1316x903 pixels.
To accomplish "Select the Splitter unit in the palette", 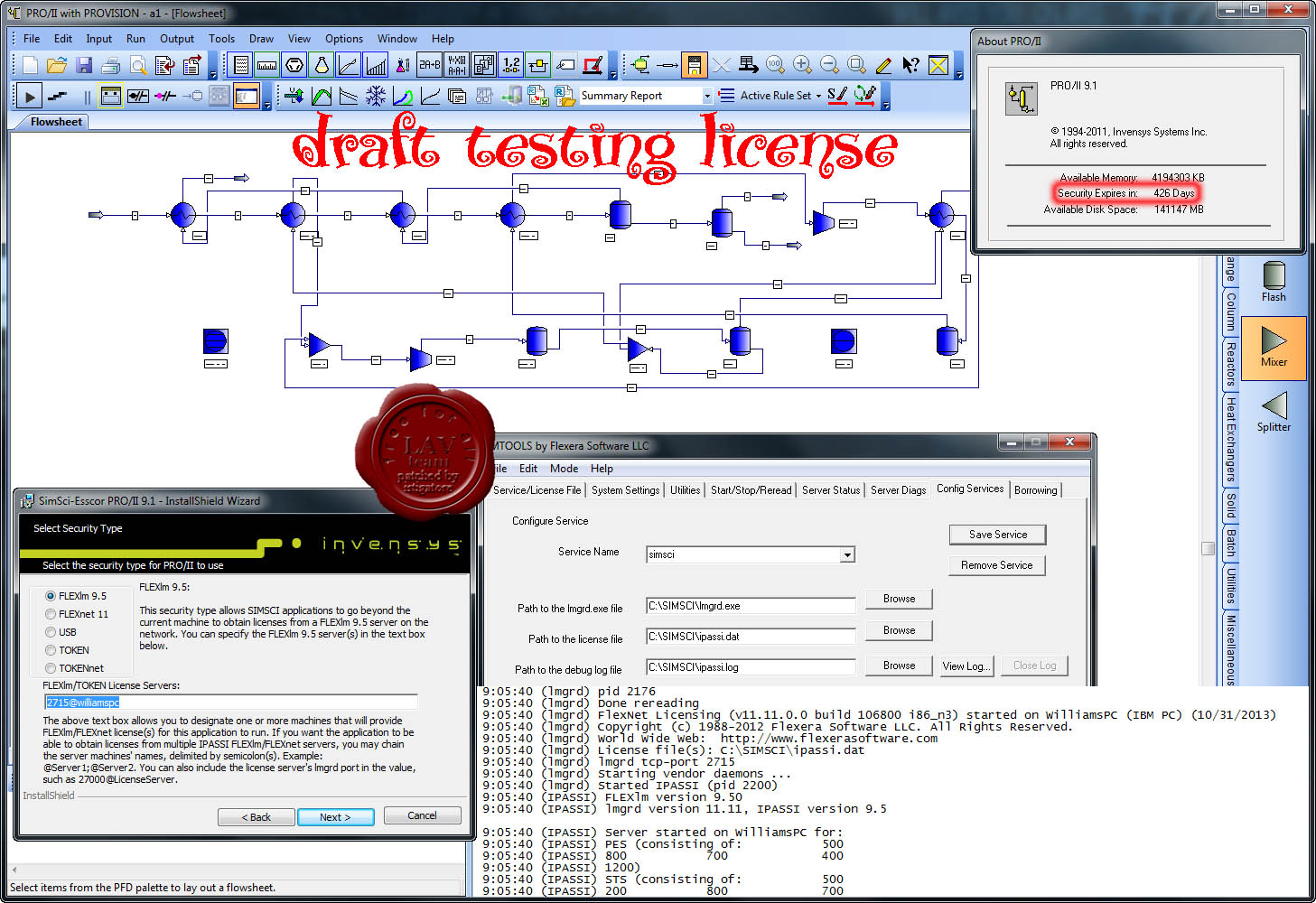I will [x=1274, y=412].
